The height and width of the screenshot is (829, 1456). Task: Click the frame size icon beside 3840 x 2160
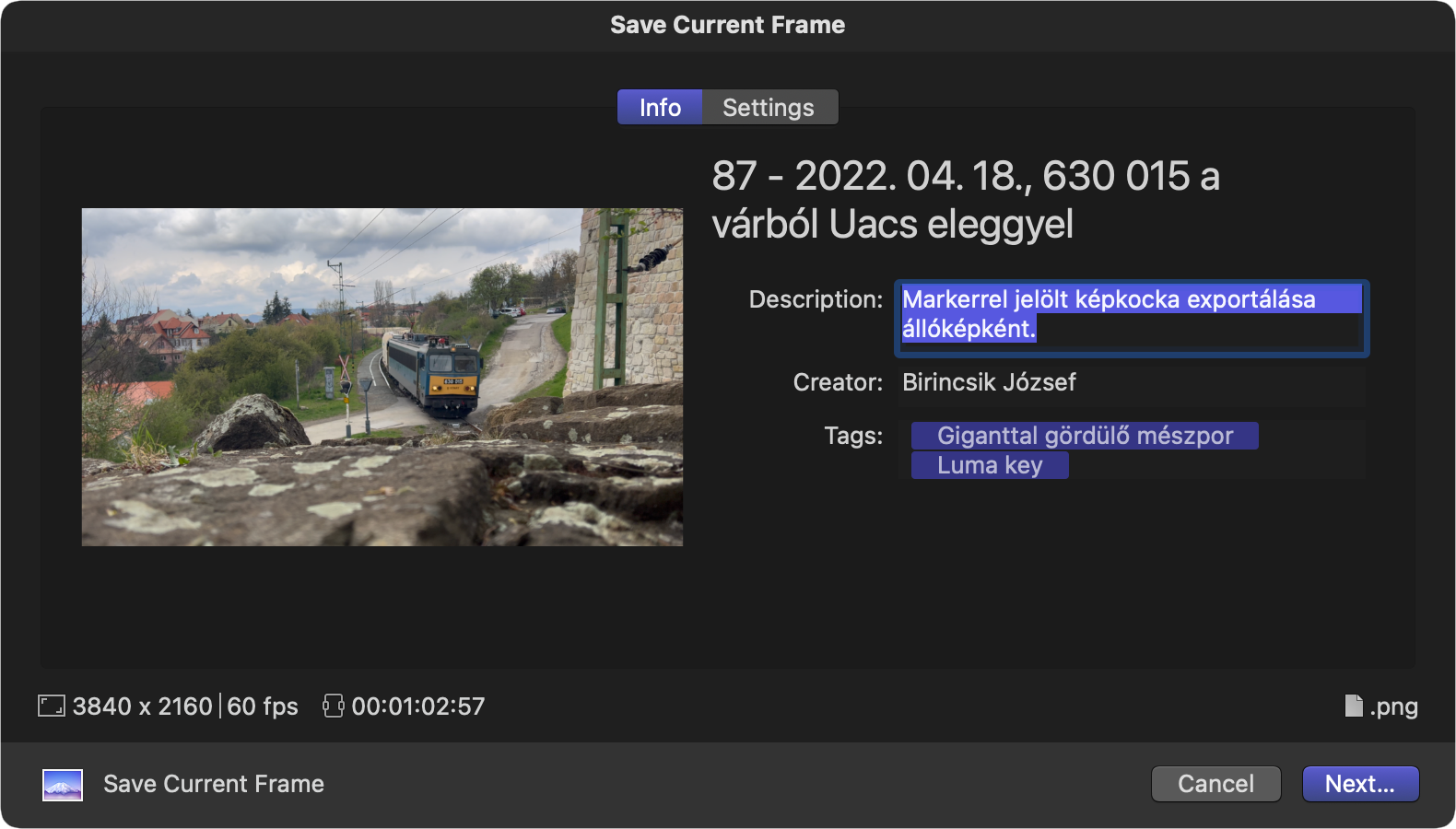[x=52, y=706]
